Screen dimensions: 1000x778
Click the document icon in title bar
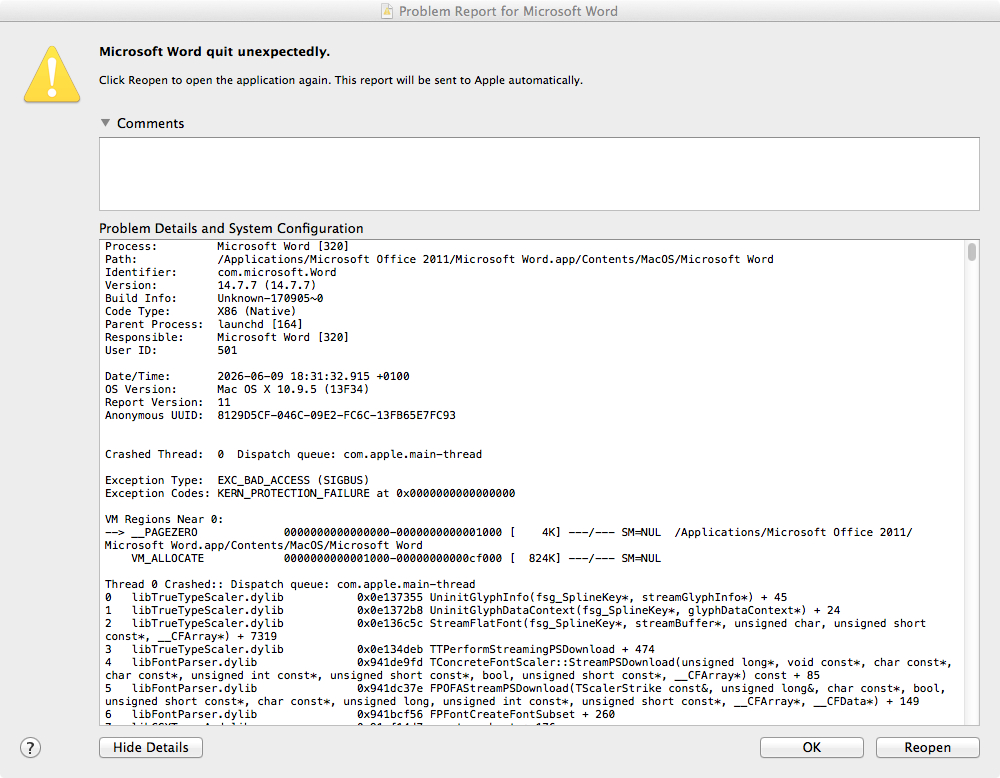pos(387,11)
